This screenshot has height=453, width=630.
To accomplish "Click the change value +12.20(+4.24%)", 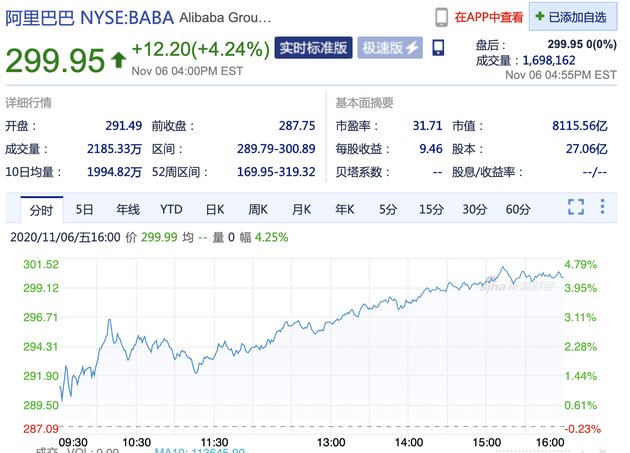I will tap(200, 49).
